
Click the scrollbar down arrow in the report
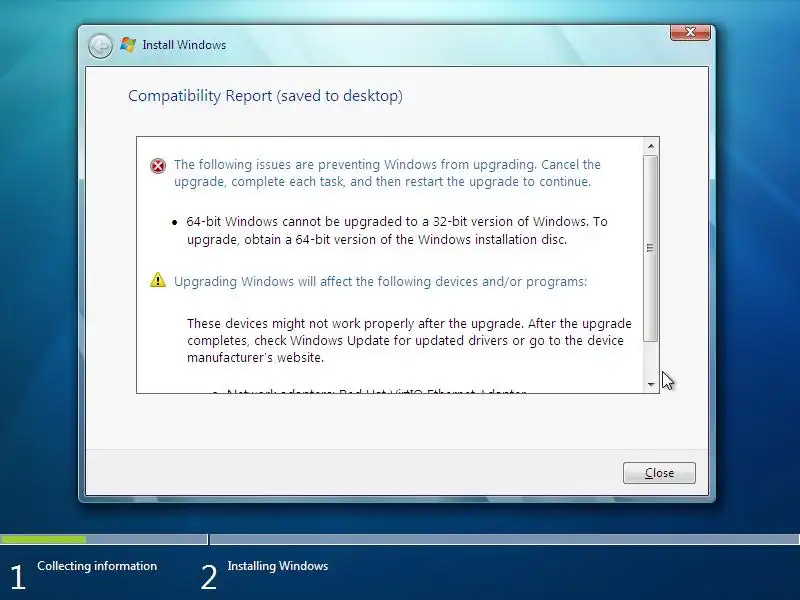coord(651,384)
